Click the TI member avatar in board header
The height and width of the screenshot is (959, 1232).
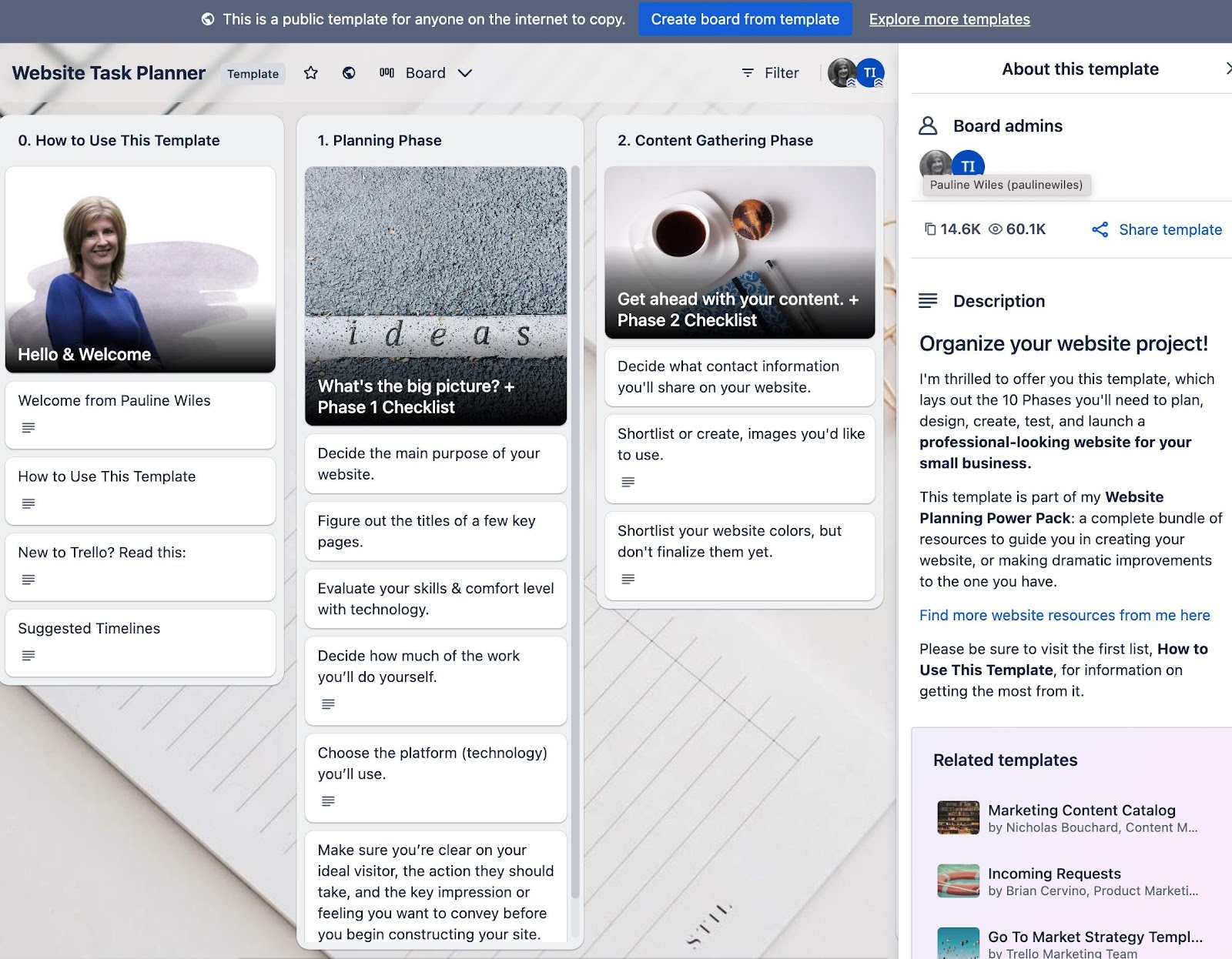tap(871, 73)
